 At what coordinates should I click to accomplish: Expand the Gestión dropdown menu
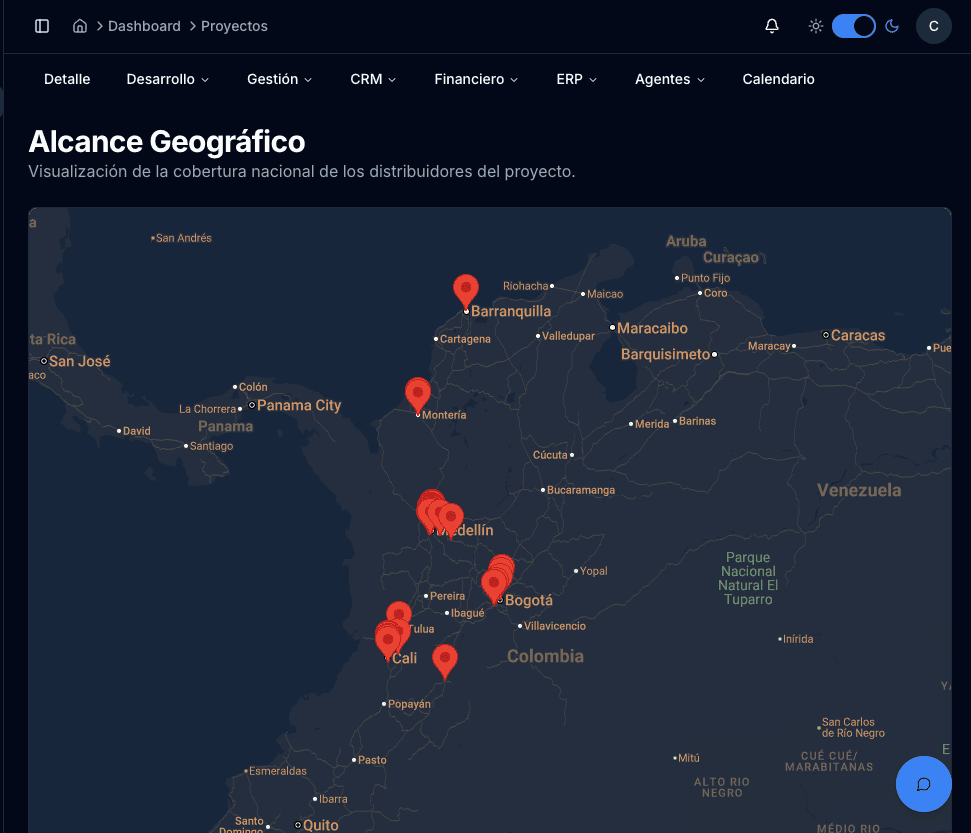point(279,79)
